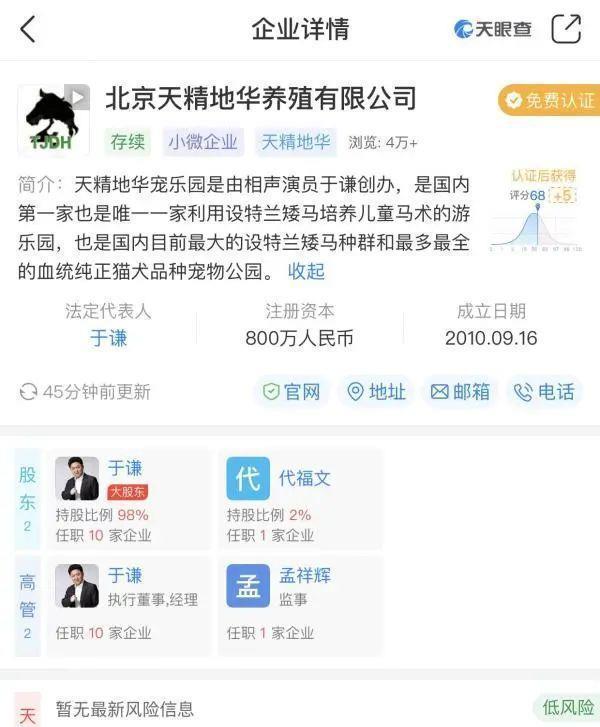Open the 股东 shareholders section tab
Viewport: 600px width, 727px height.
(x=27, y=499)
